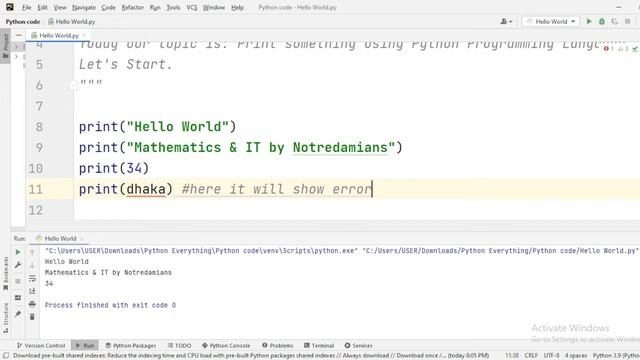This screenshot has height=360, width=640.
Task: Toggle soft-wrap in the Run console
Action: click(32, 278)
